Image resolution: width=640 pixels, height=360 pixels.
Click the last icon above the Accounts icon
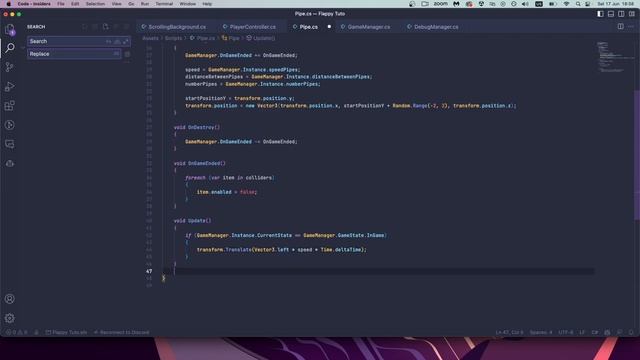click(x=10, y=163)
